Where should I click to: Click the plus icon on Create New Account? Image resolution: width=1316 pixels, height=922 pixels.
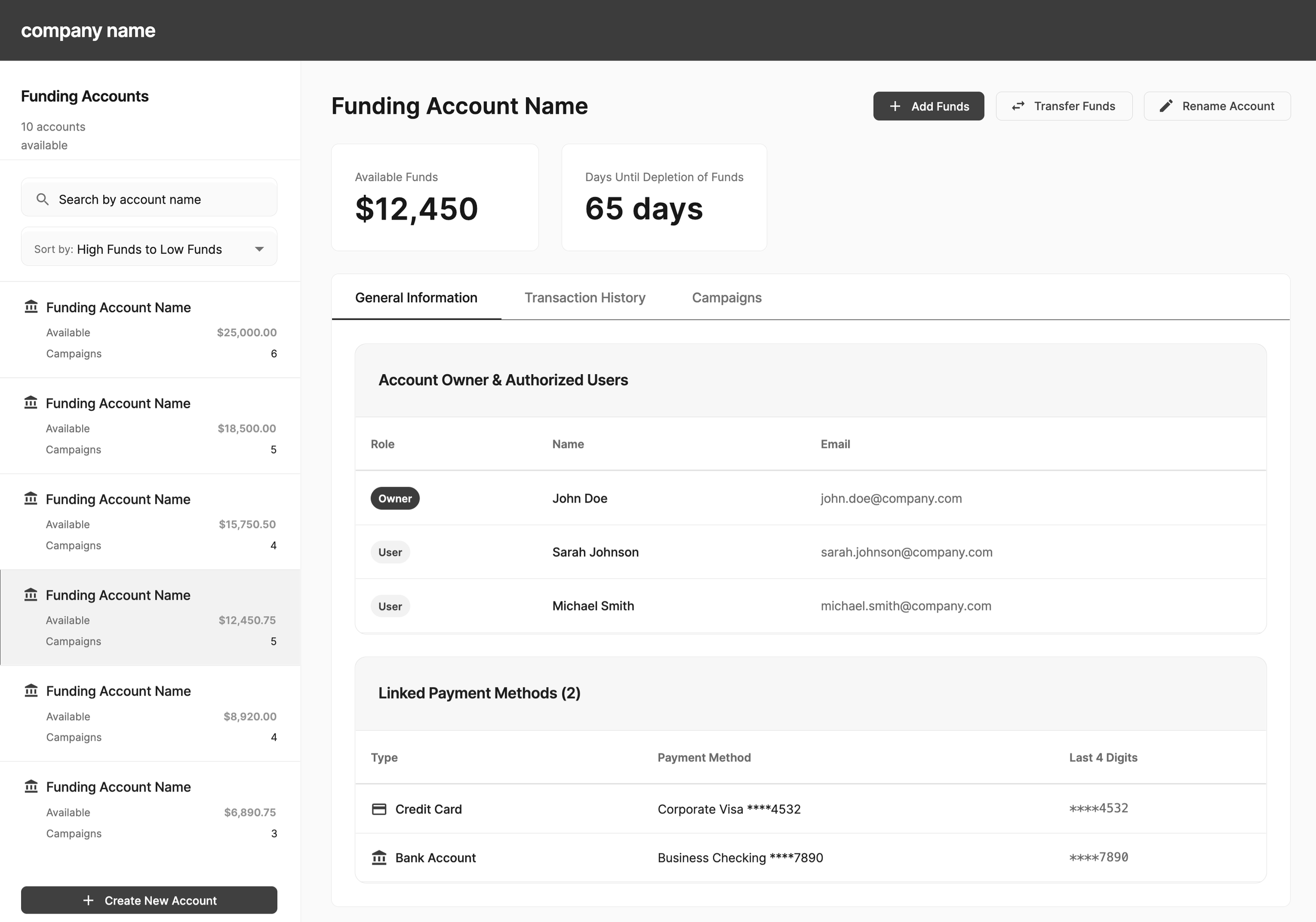[x=88, y=900]
